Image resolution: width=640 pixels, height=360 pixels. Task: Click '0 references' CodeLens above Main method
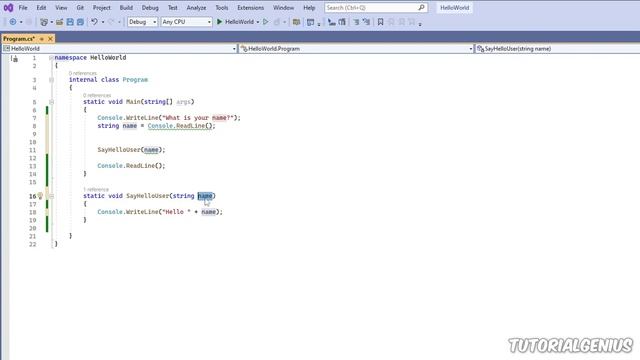point(97,96)
